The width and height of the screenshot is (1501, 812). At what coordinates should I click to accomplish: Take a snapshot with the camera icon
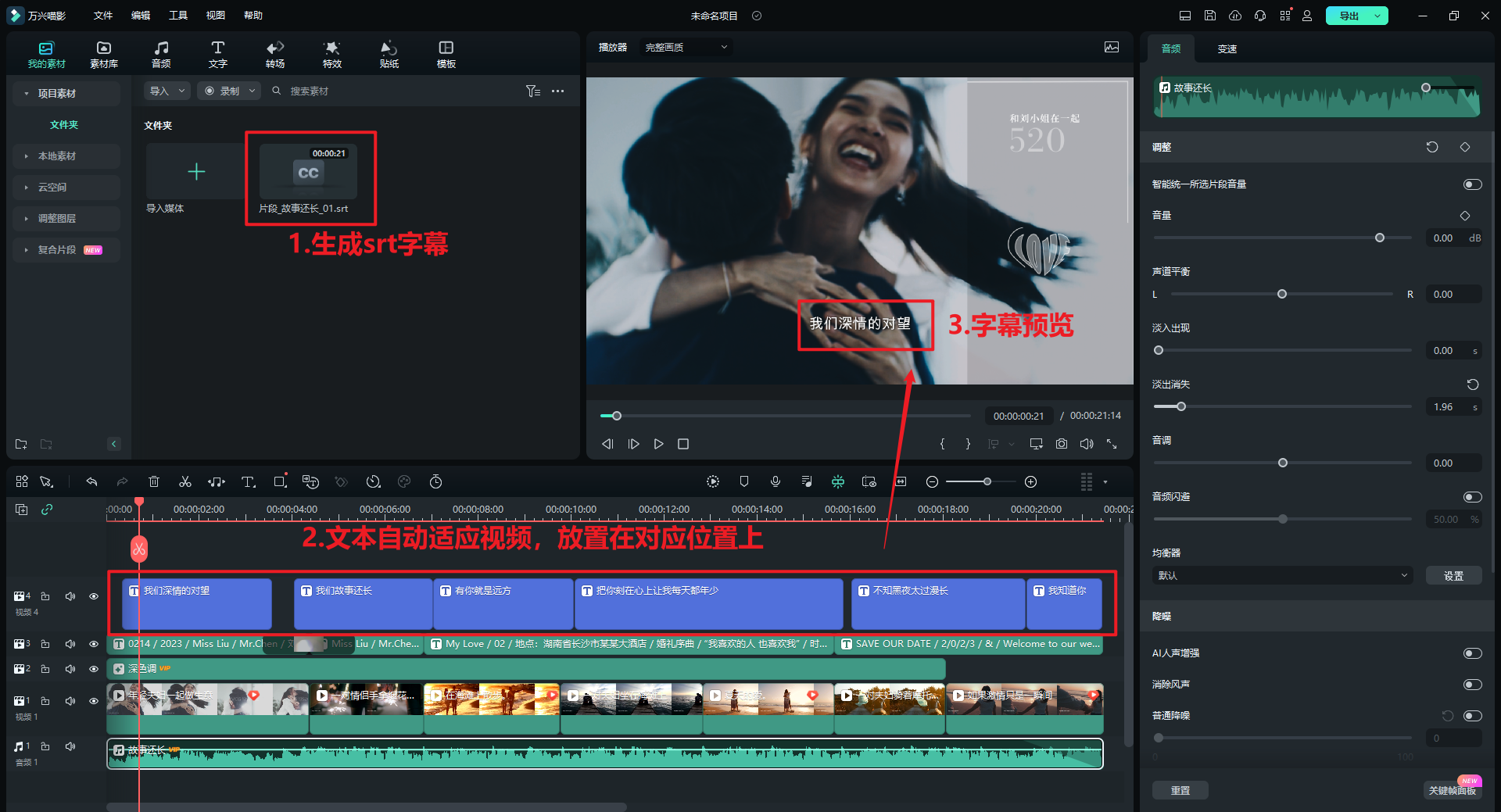[1061, 444]
